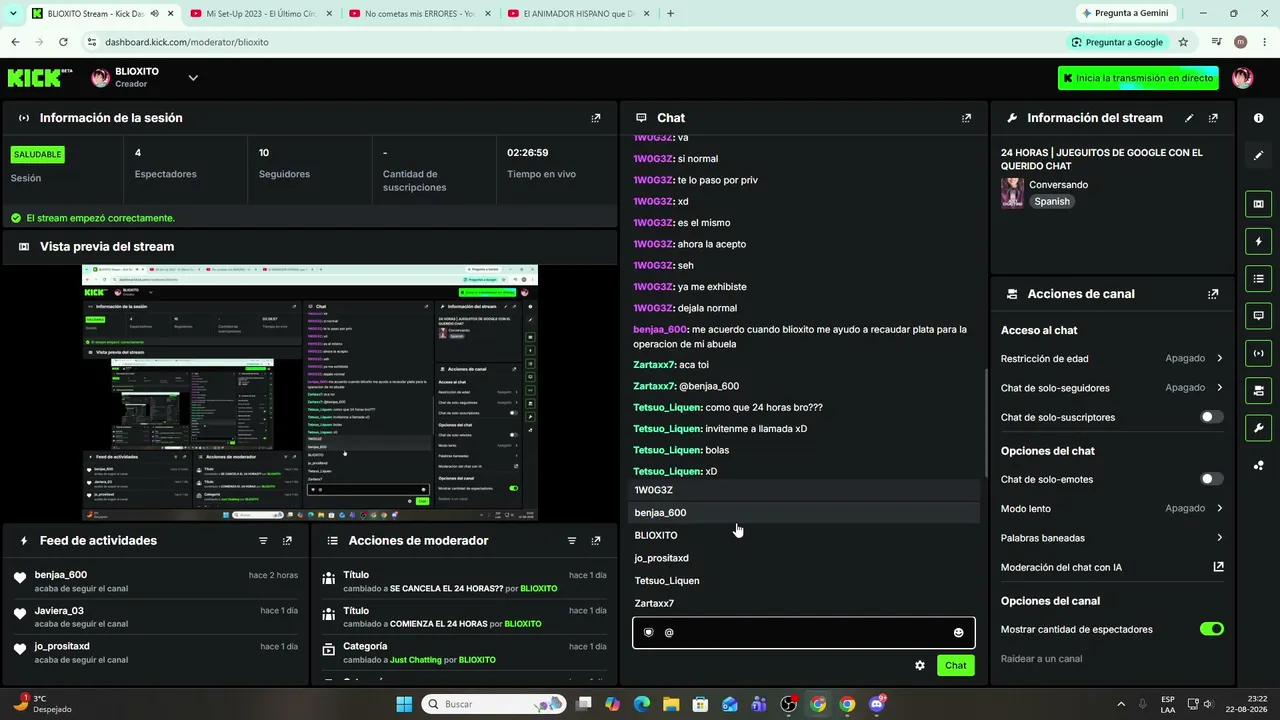
Task: Disable Mostrar cantidad de espectadores switch
Action: click(x=1211, y=629)
